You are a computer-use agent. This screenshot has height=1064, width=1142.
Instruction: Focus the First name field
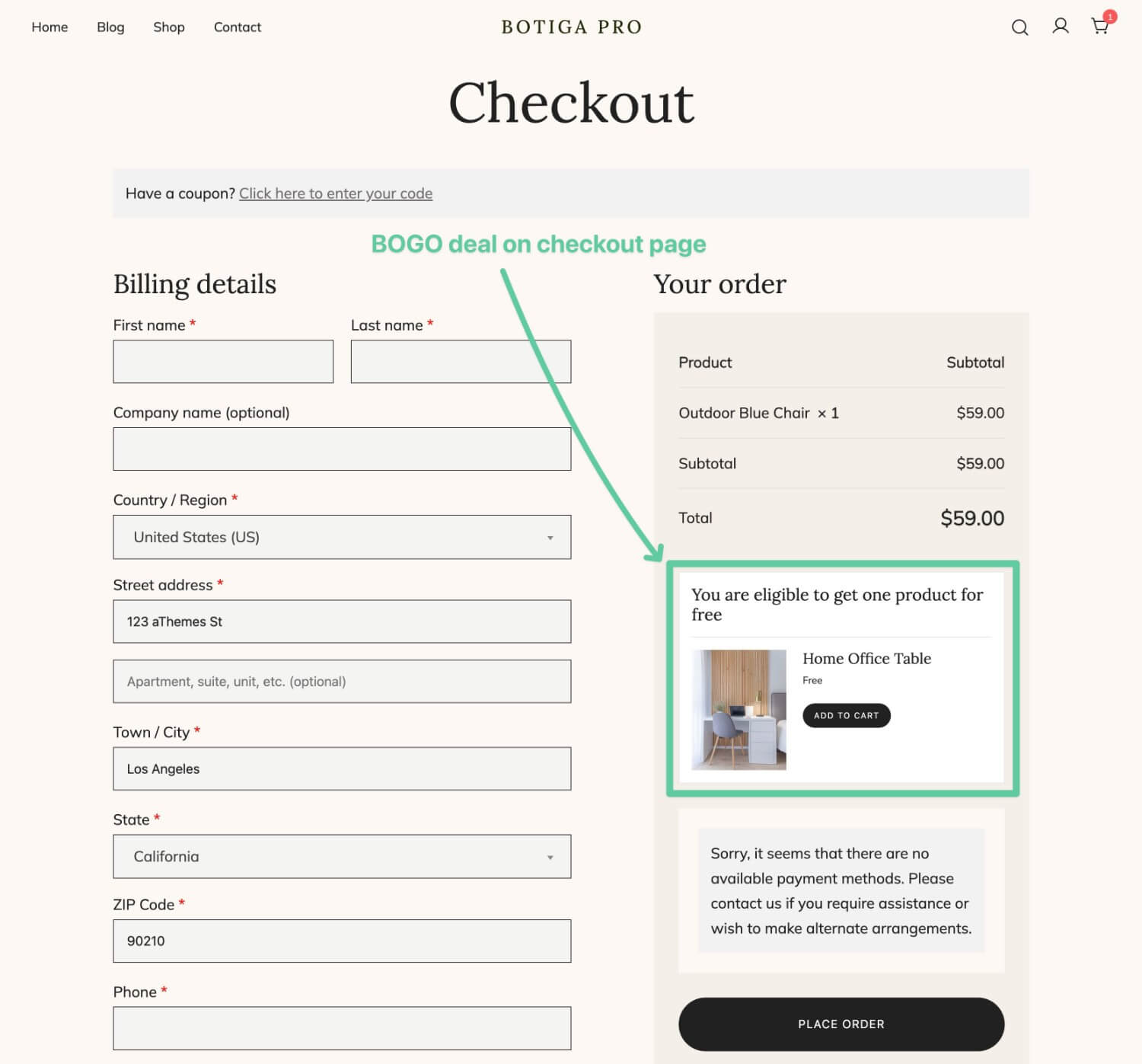223,362
